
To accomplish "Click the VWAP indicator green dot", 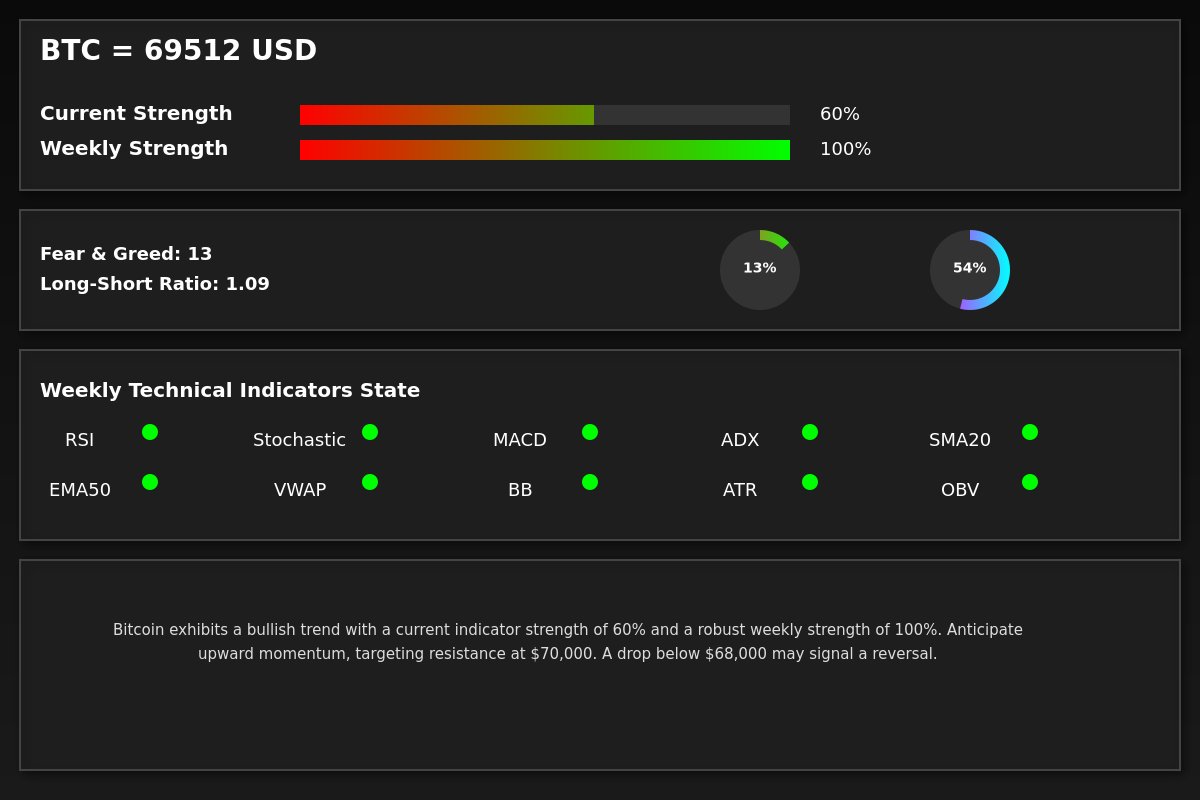I will click(x=370, y=482).
